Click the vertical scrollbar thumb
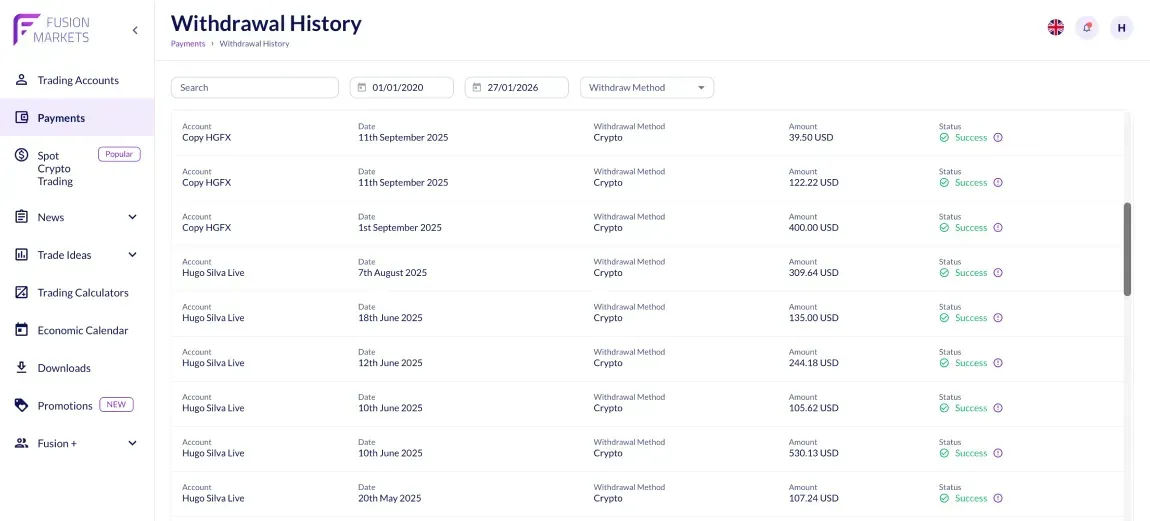The height and width of the screenshot is (521, 1150). coord(1127,249)
